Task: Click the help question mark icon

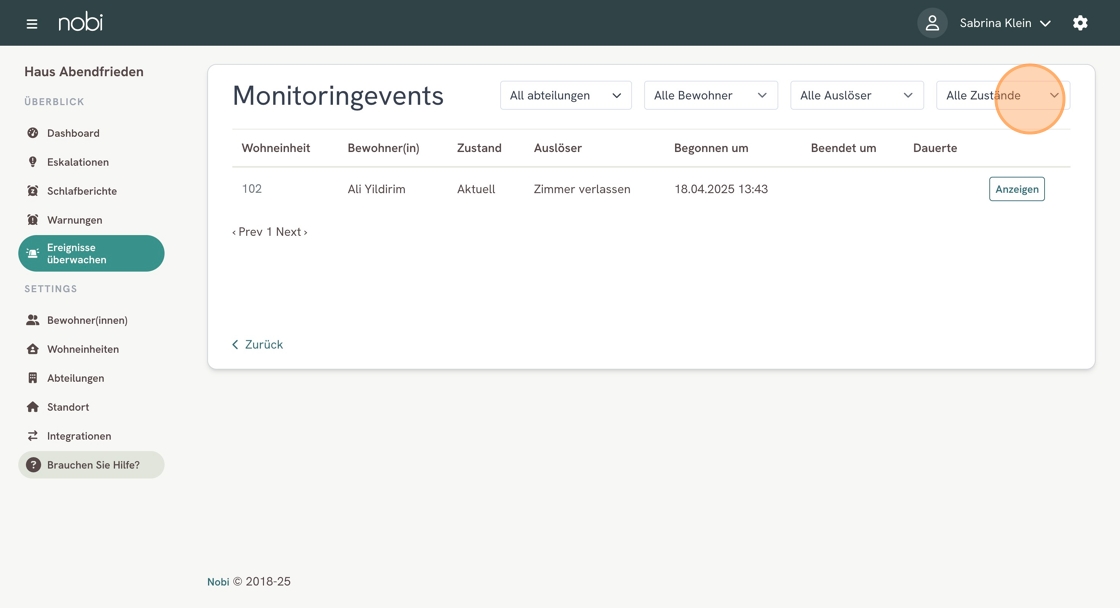Action: (33, 465)
